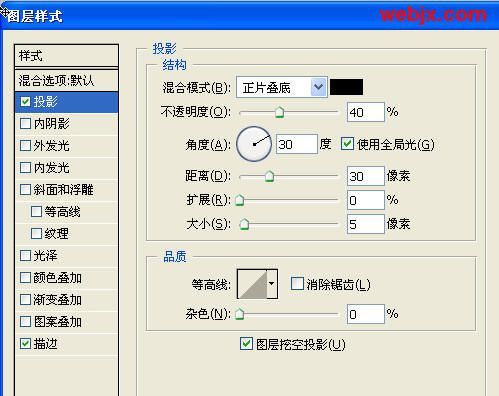
Task: Enable the 纹理 sub-option checkbox
Action: point(36,234)
